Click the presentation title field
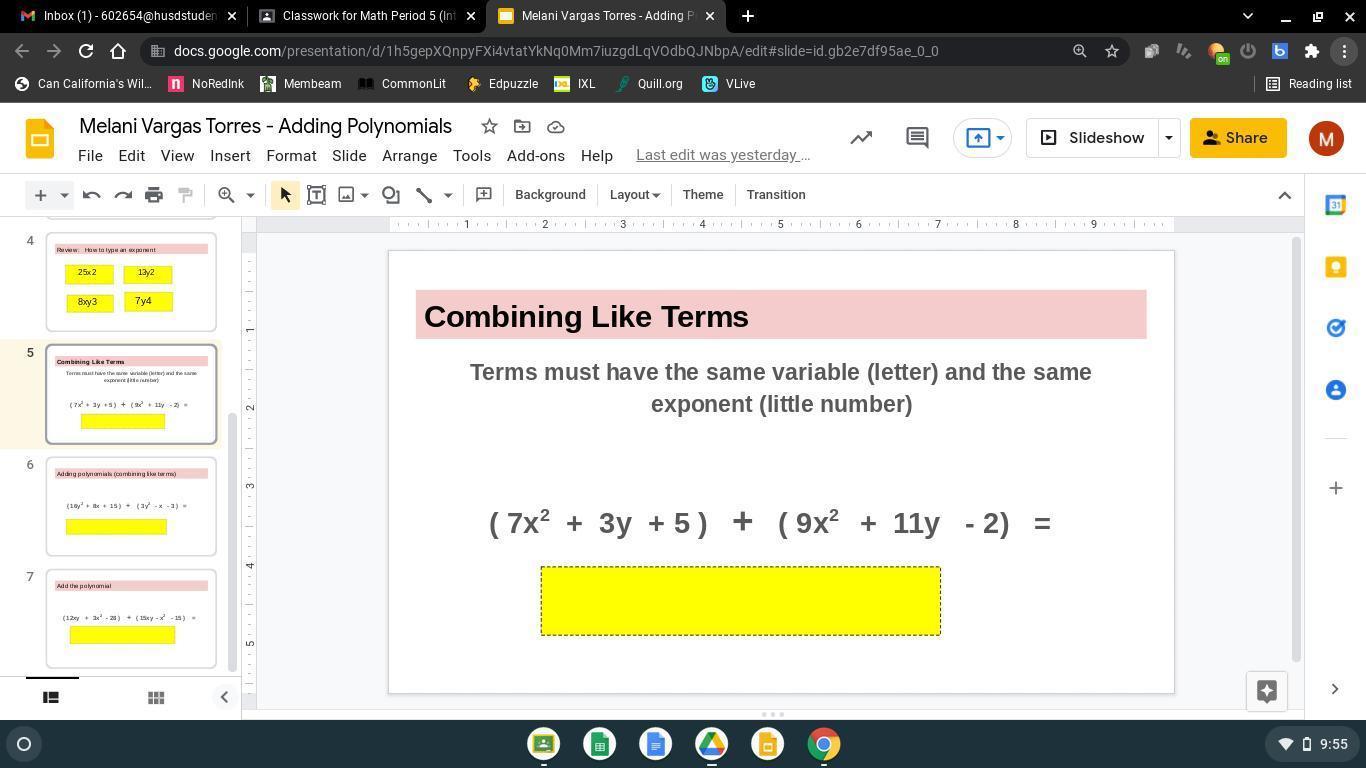The image size is (1366, 768). coord(266,126)
